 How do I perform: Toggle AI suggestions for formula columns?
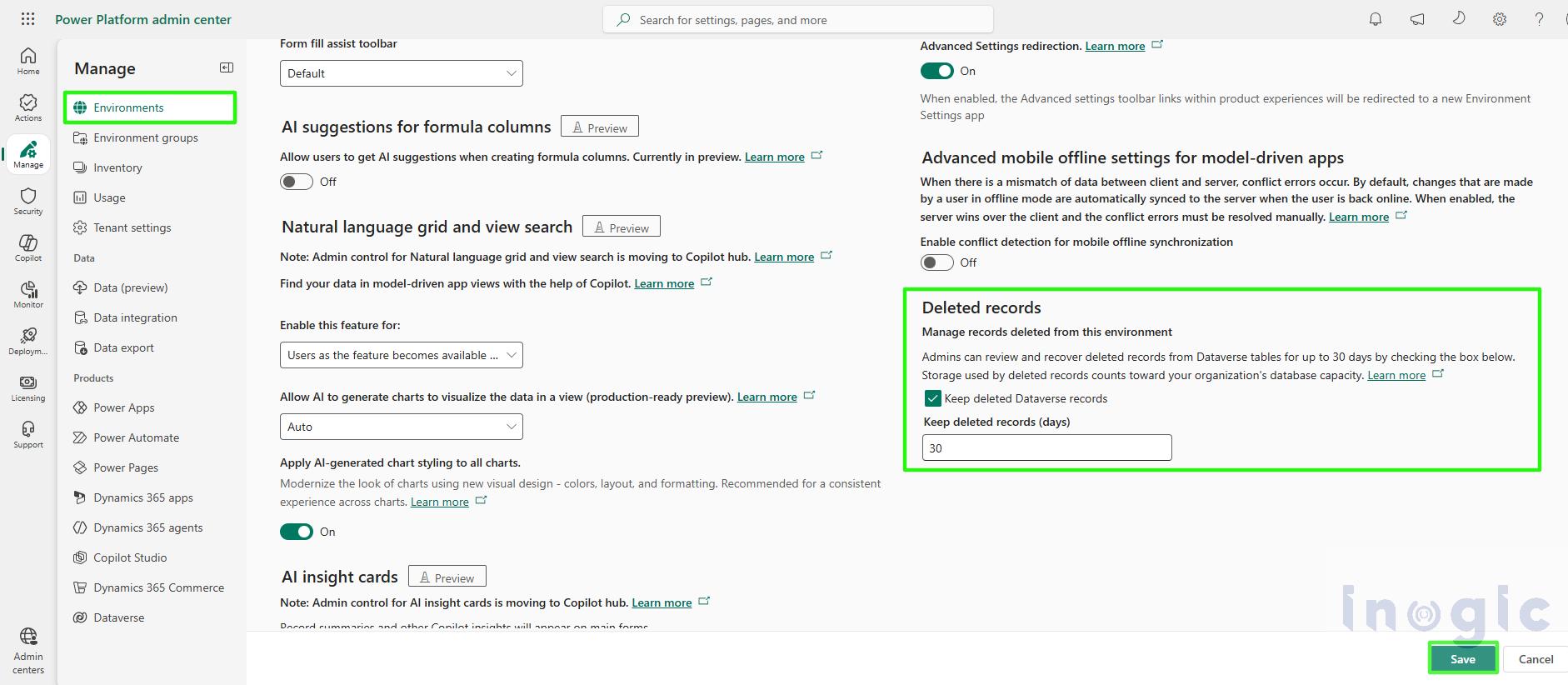tap(297, 182)
